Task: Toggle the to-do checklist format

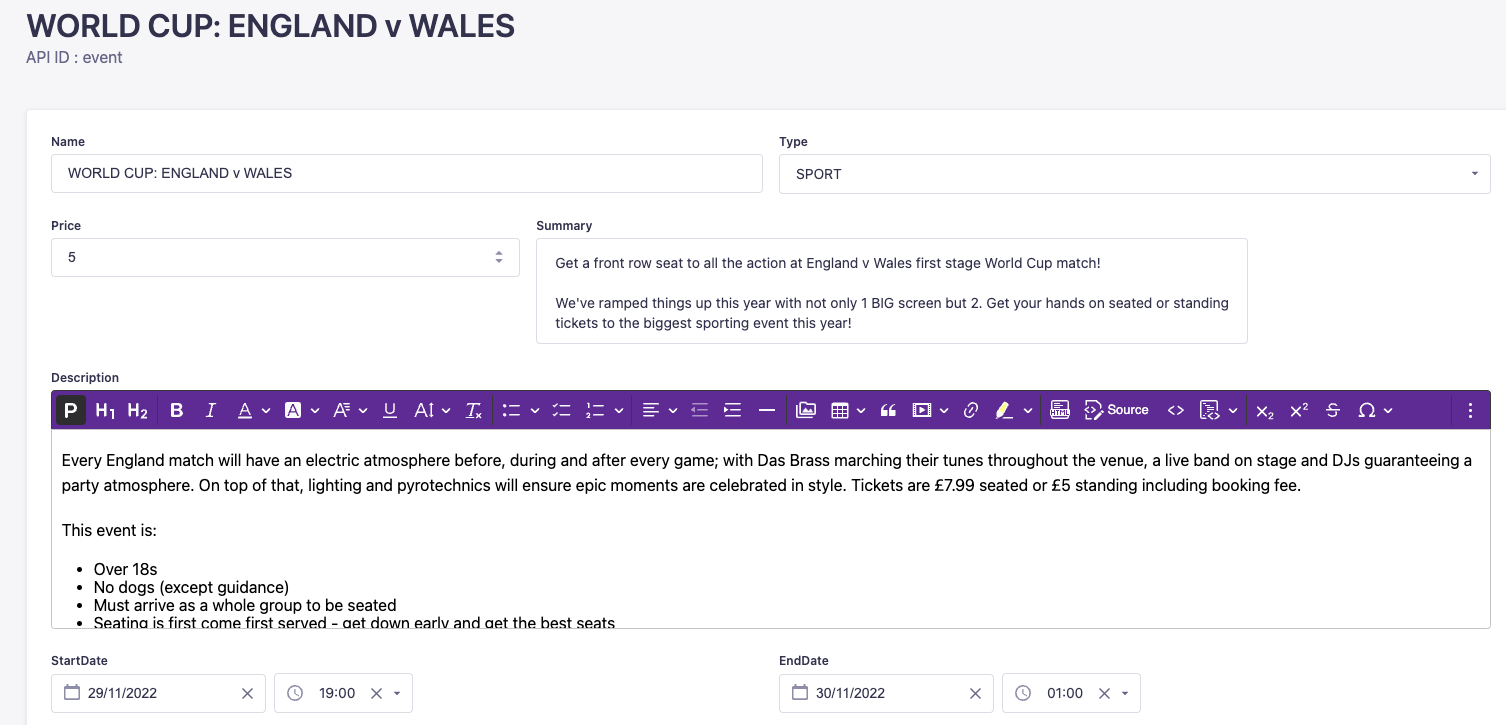Action: [x=561, y=410]
